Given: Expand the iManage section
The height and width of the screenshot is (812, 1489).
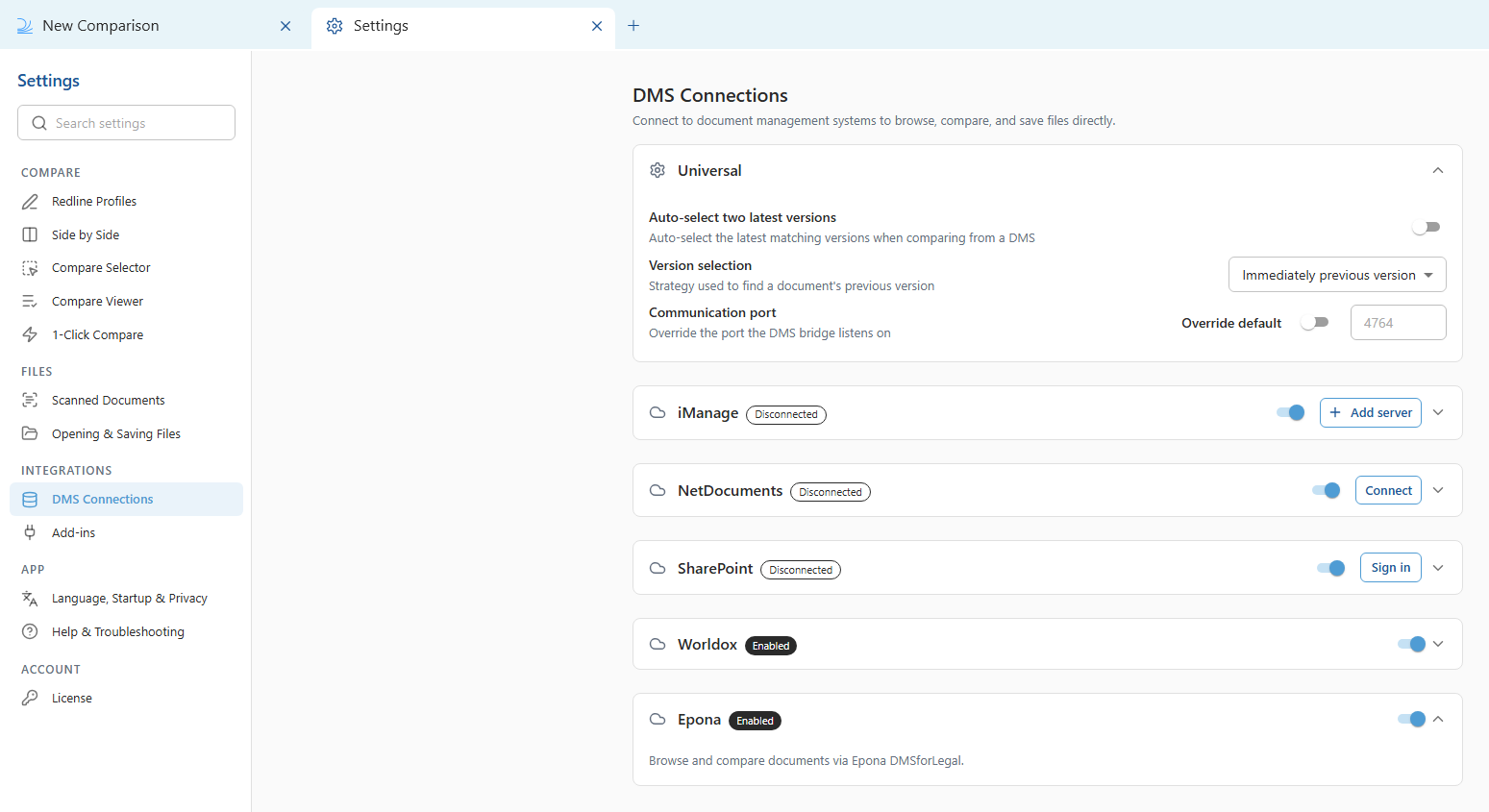Looking at the screenshot, I should [1438, 412].
